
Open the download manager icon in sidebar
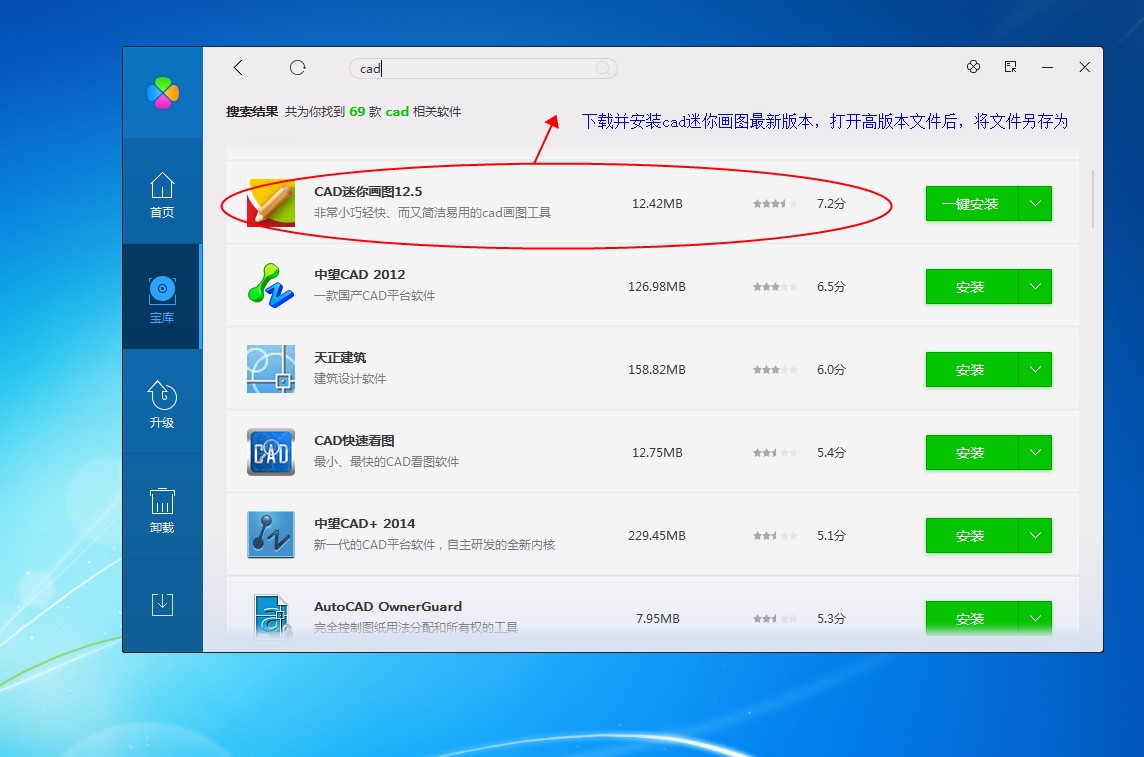point(162,605)
